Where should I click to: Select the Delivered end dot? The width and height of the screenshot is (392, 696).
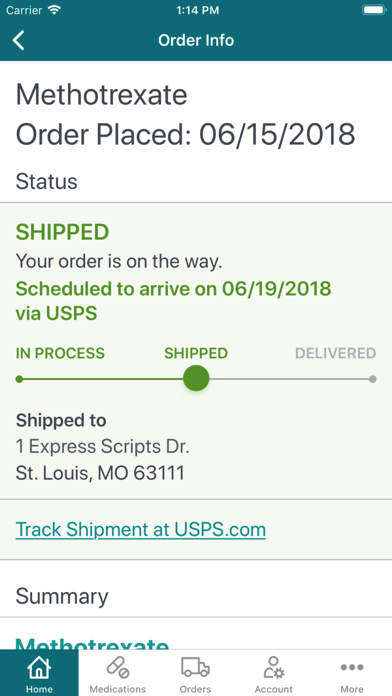coord(372,379)
